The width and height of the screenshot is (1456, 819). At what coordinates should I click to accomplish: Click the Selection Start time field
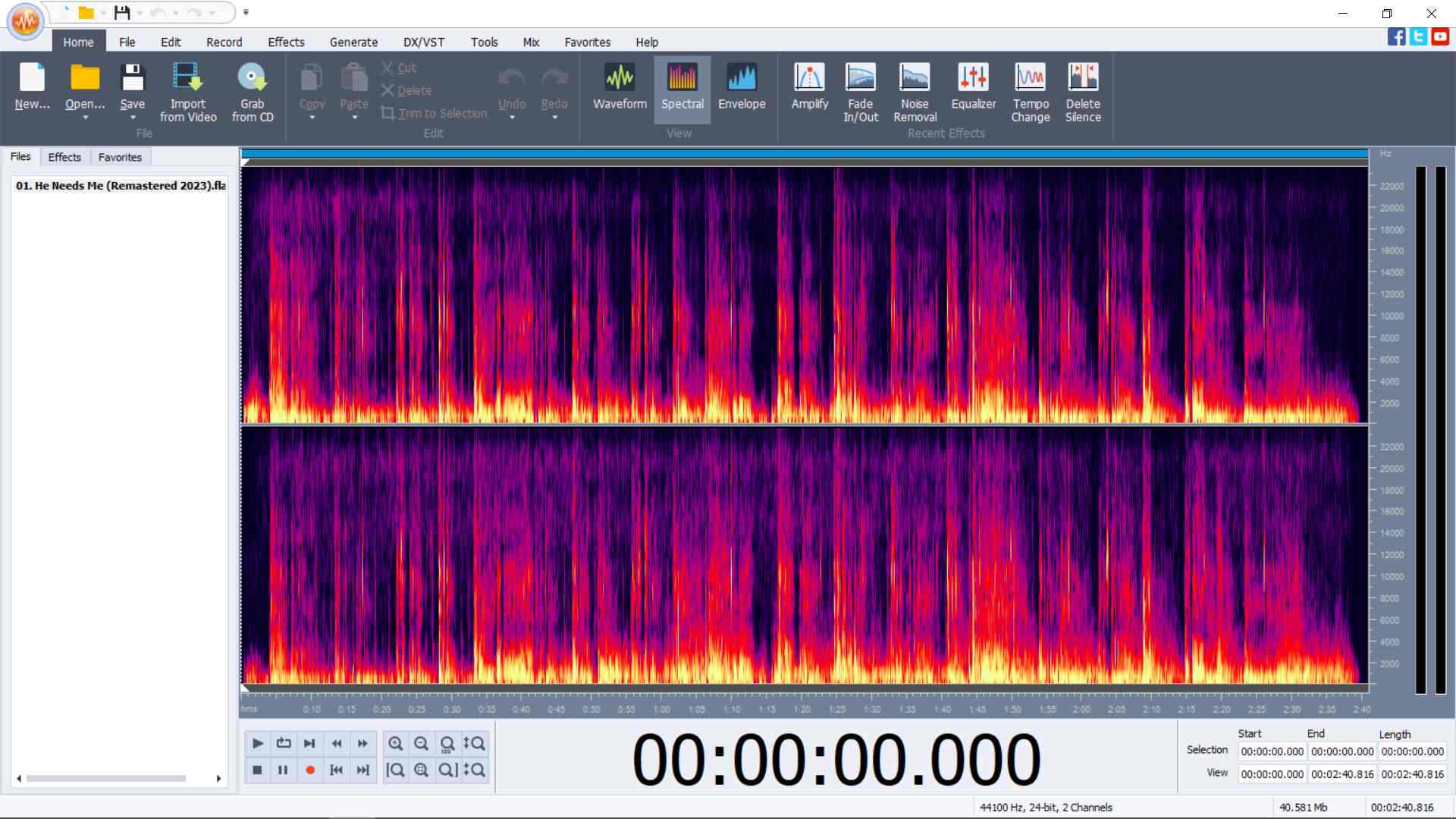[1272, 752]
